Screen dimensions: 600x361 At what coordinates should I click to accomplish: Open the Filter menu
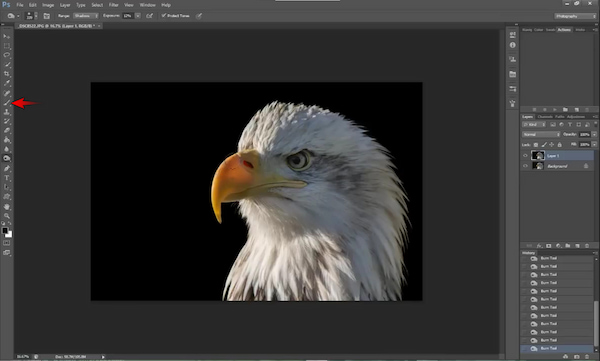tap(114, 5)
